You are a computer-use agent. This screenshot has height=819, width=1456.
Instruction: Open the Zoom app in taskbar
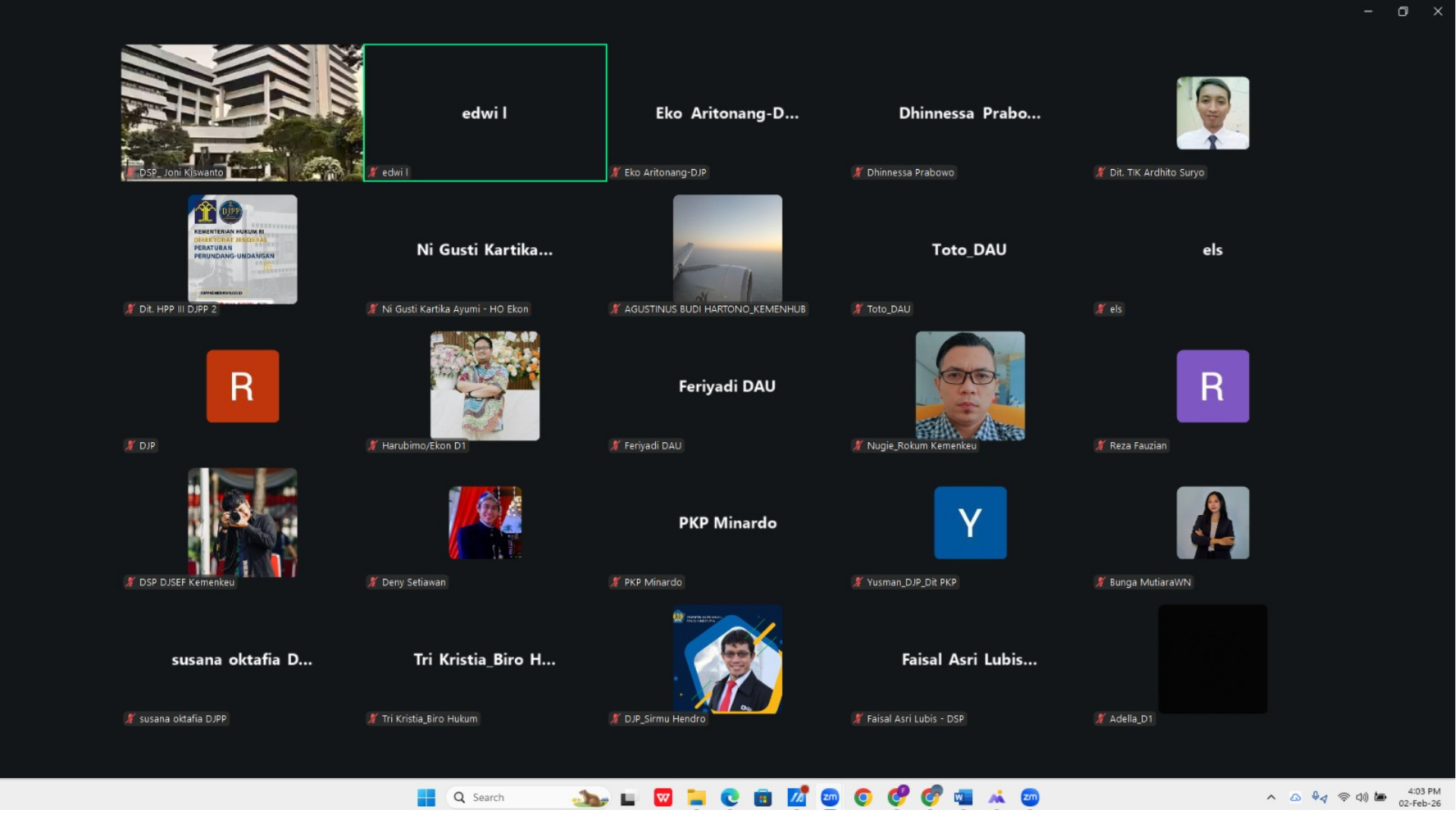[x=830, y=797]
